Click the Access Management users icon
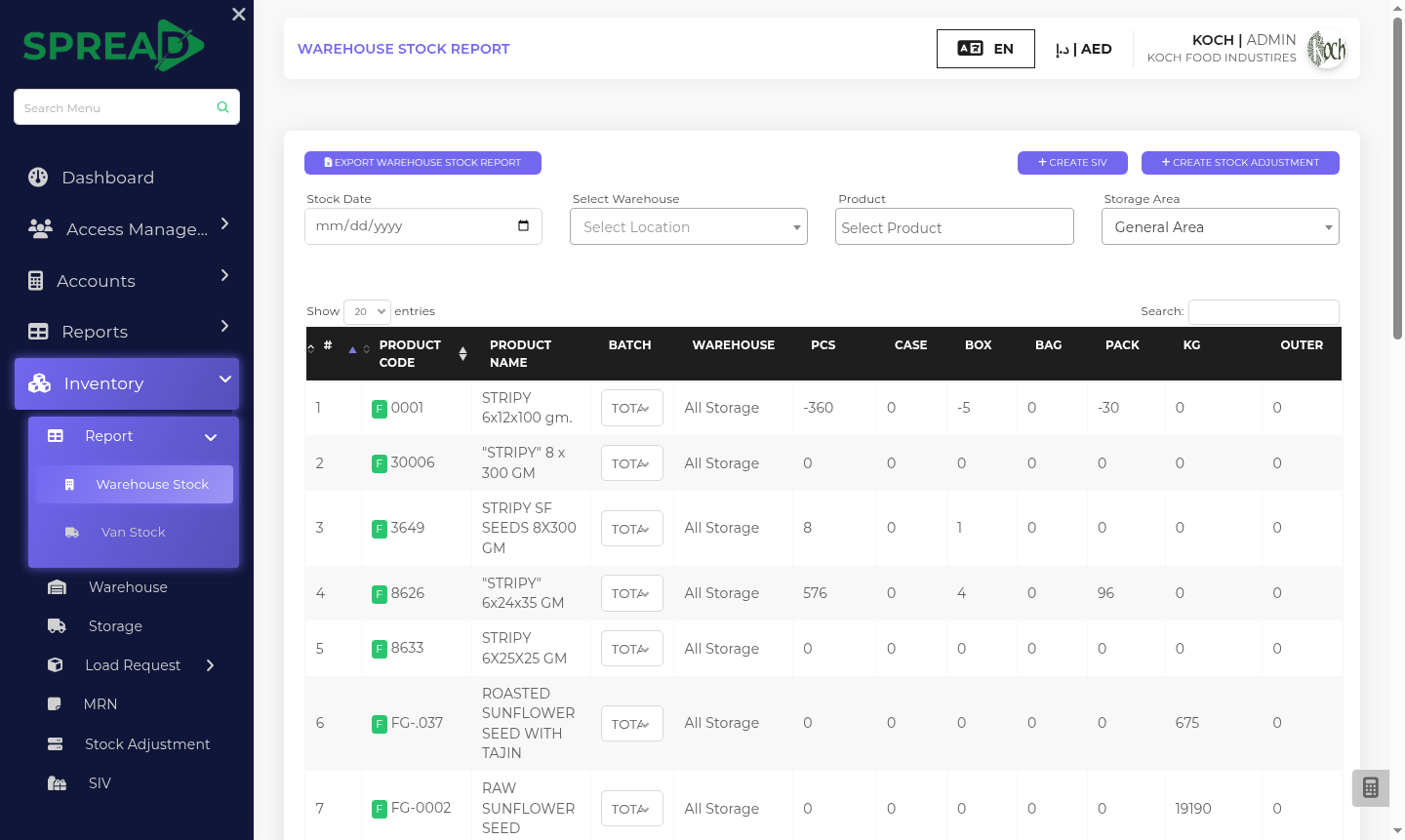This screenshot has width=1405, height=840. coord(41,228)
